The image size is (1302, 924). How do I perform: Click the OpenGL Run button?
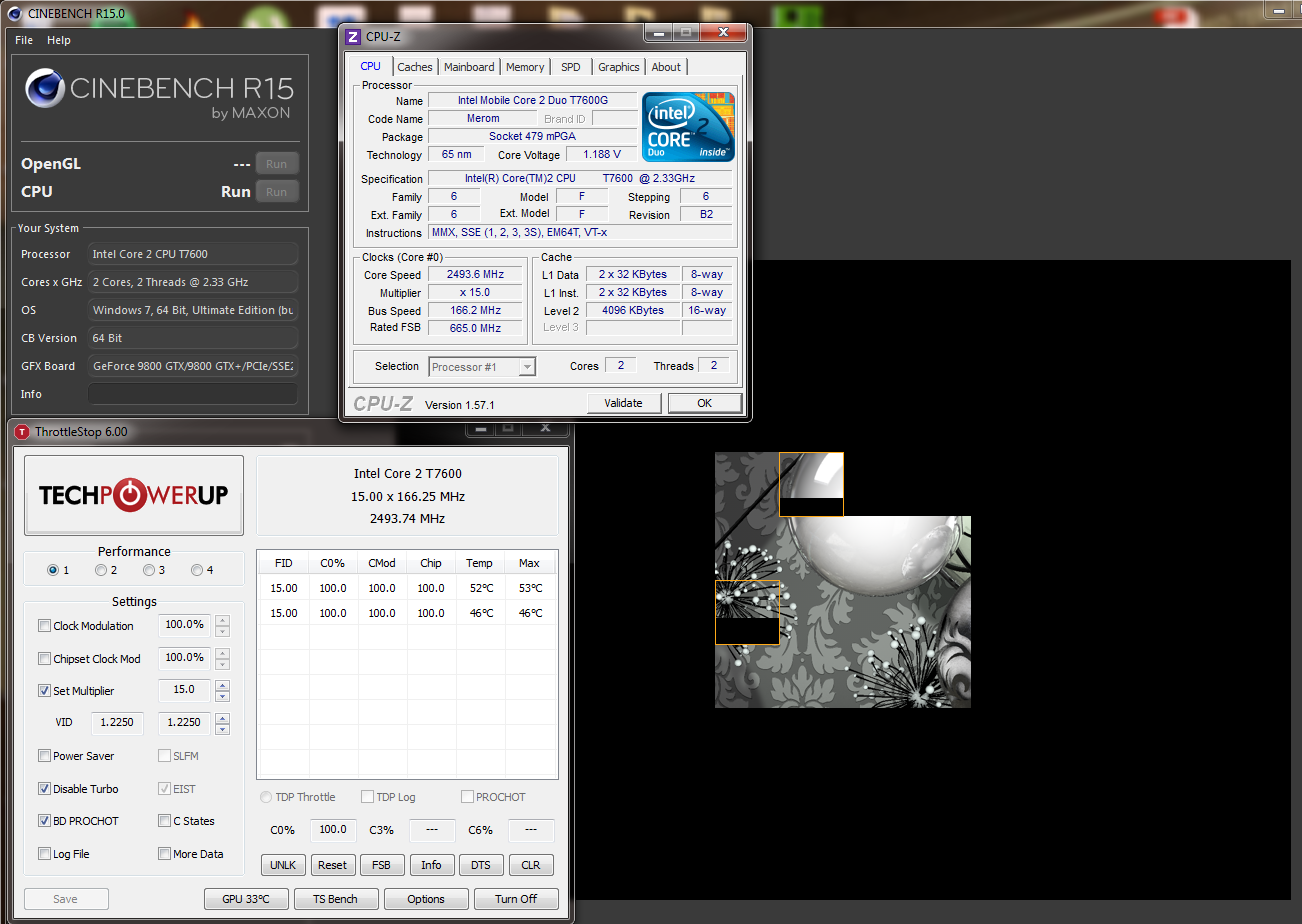(277, 164)
